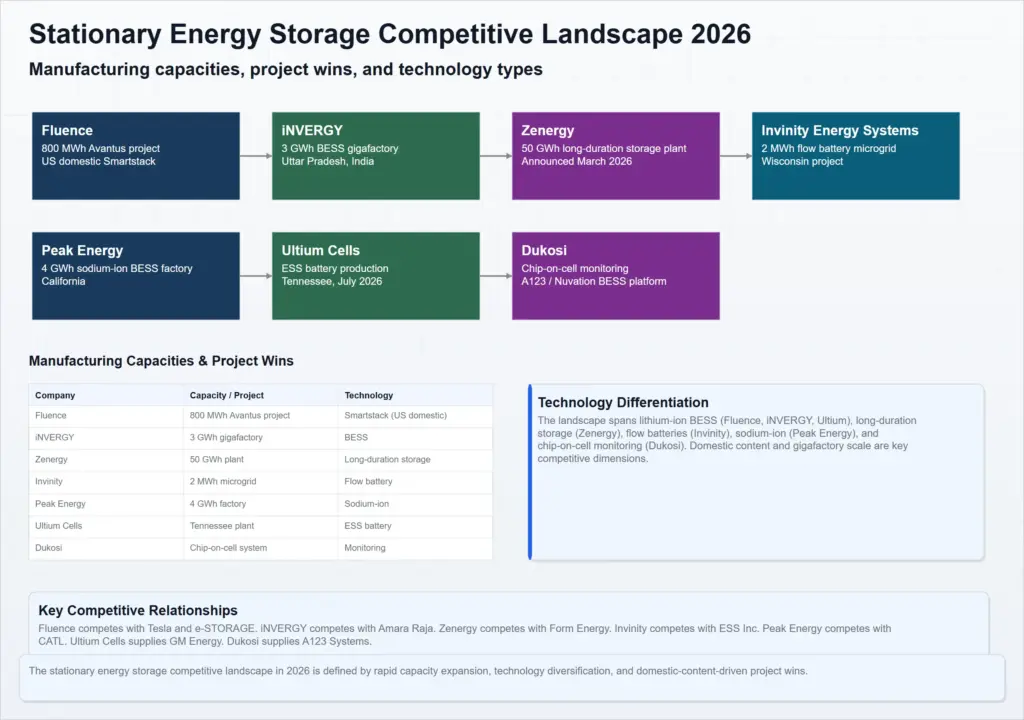Select table cell 'iNVERGY' in Company column
Image resolution: width=1024 pixels, height=720 pixels.
[x=106, y=438]
